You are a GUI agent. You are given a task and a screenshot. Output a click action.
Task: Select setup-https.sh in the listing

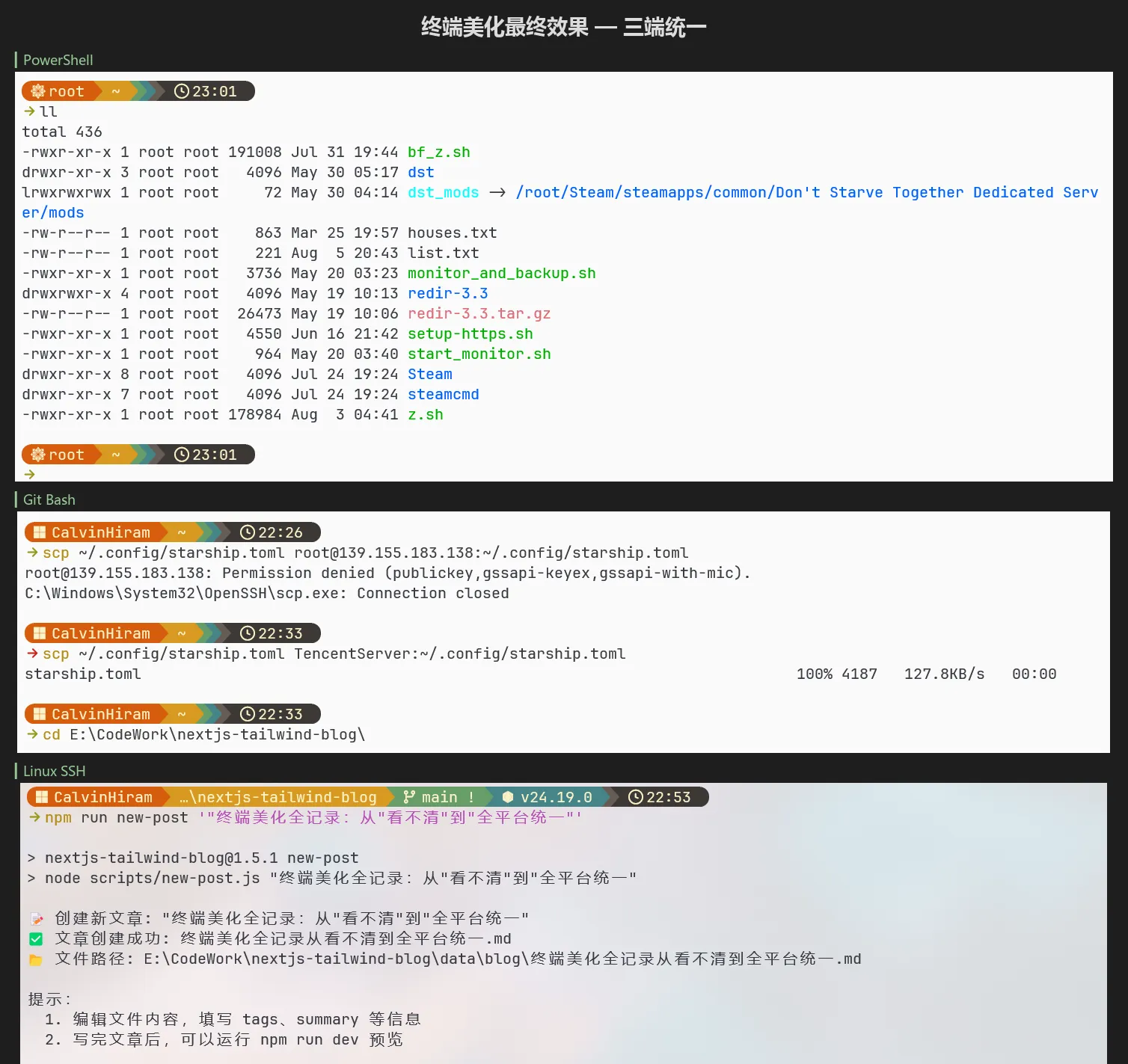coord(470,334)
